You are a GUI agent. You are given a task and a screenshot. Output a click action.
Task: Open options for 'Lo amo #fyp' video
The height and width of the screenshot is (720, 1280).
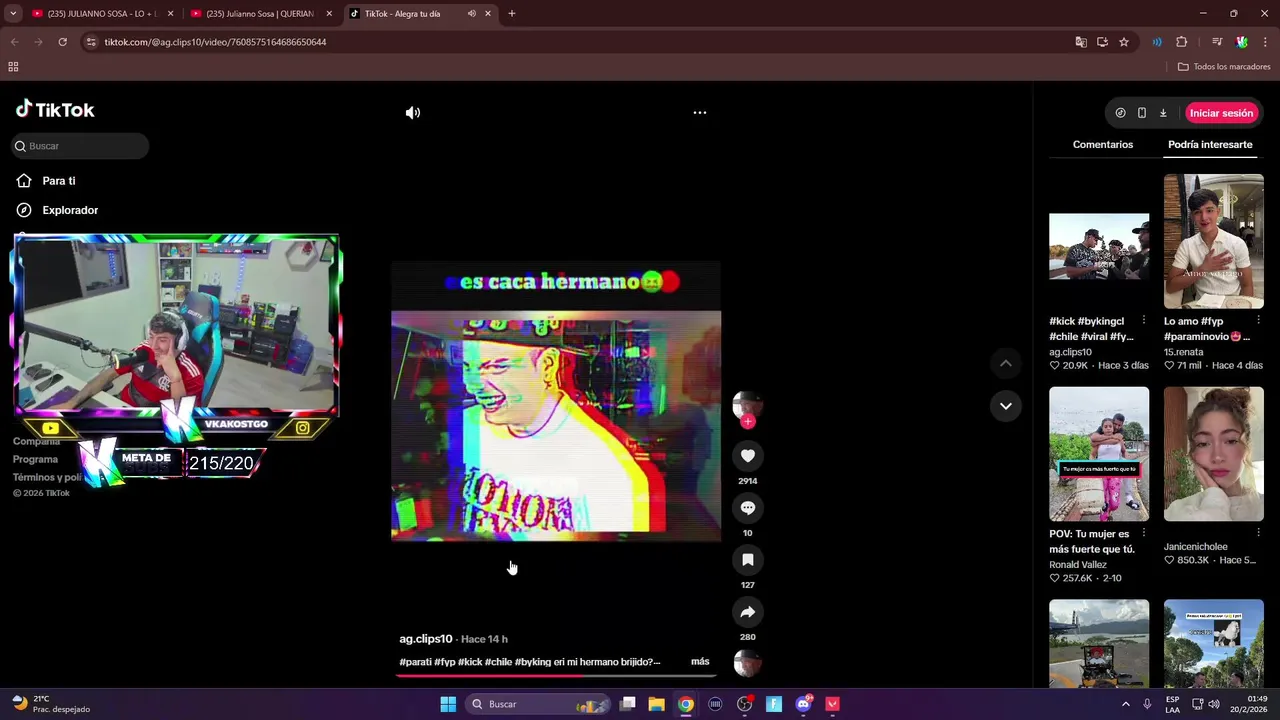pos(1258,321)
